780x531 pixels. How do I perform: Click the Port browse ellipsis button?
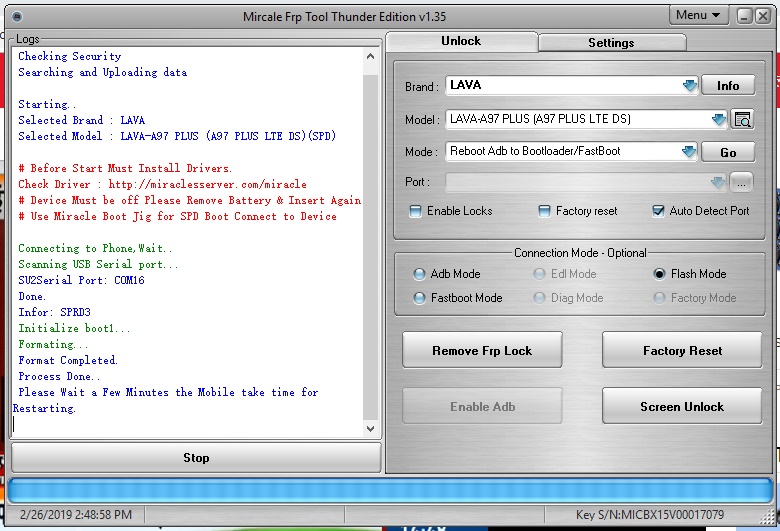[x=741, y=183]
